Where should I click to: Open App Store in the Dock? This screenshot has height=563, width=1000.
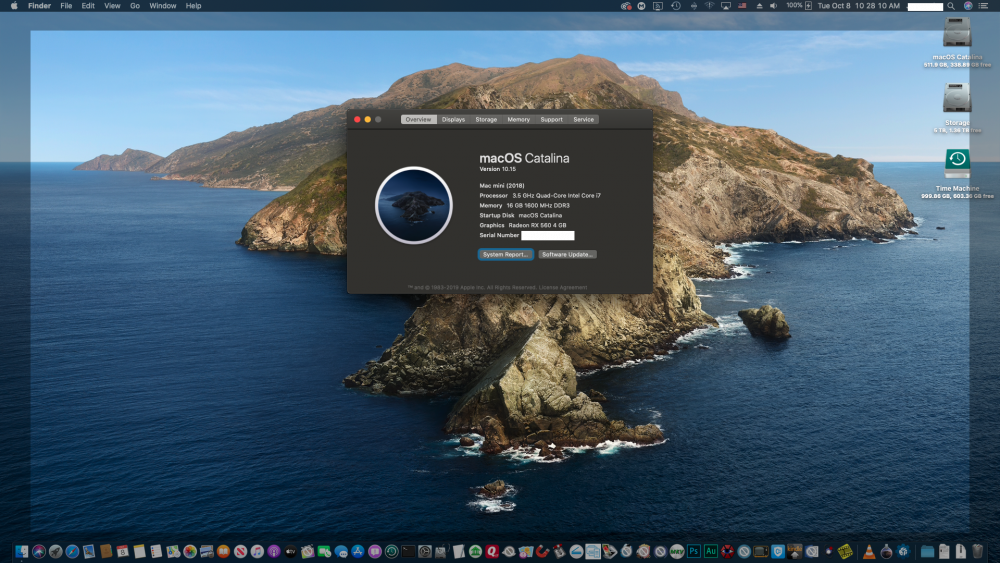(x=358, y=552)
